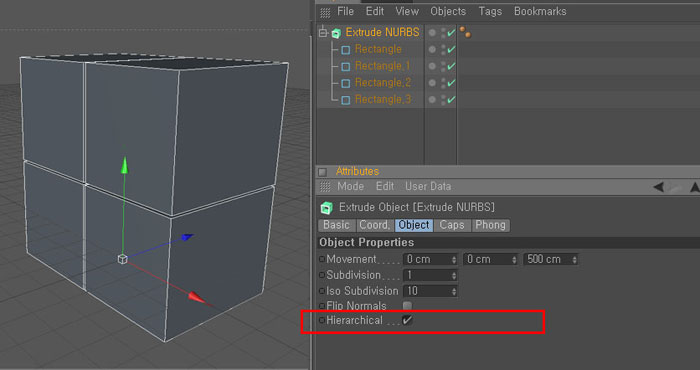Click the Movement animation dot
Viewport: 700px width, 370px height.
(x=322, y=259)
